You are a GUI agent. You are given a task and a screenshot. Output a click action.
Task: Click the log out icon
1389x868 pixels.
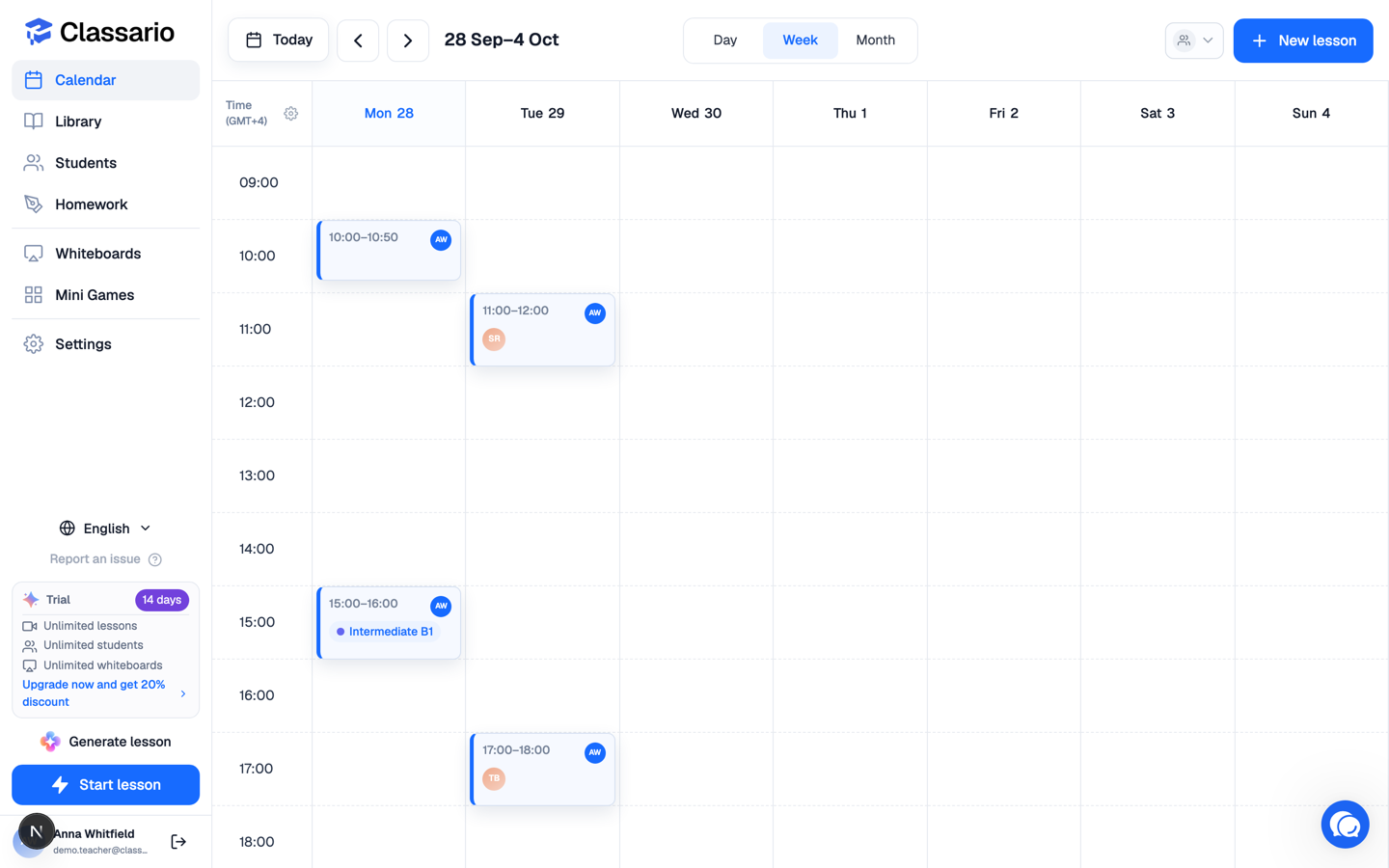pyautogui.click(x=178, y=842)
